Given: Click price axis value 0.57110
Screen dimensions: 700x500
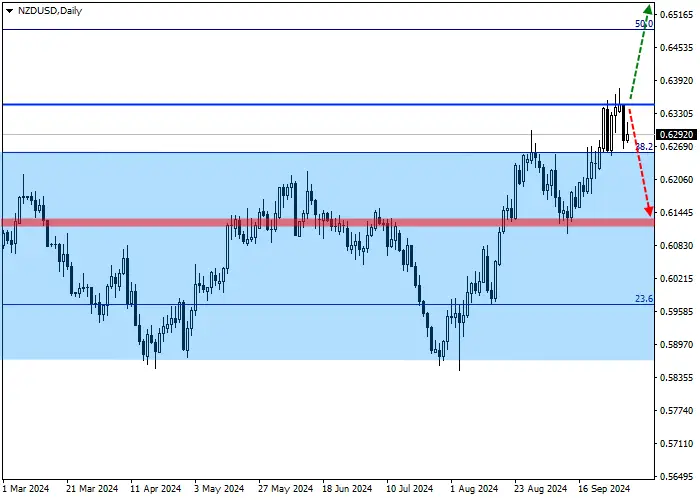Looking at the screenshot, I should point(676,443).
